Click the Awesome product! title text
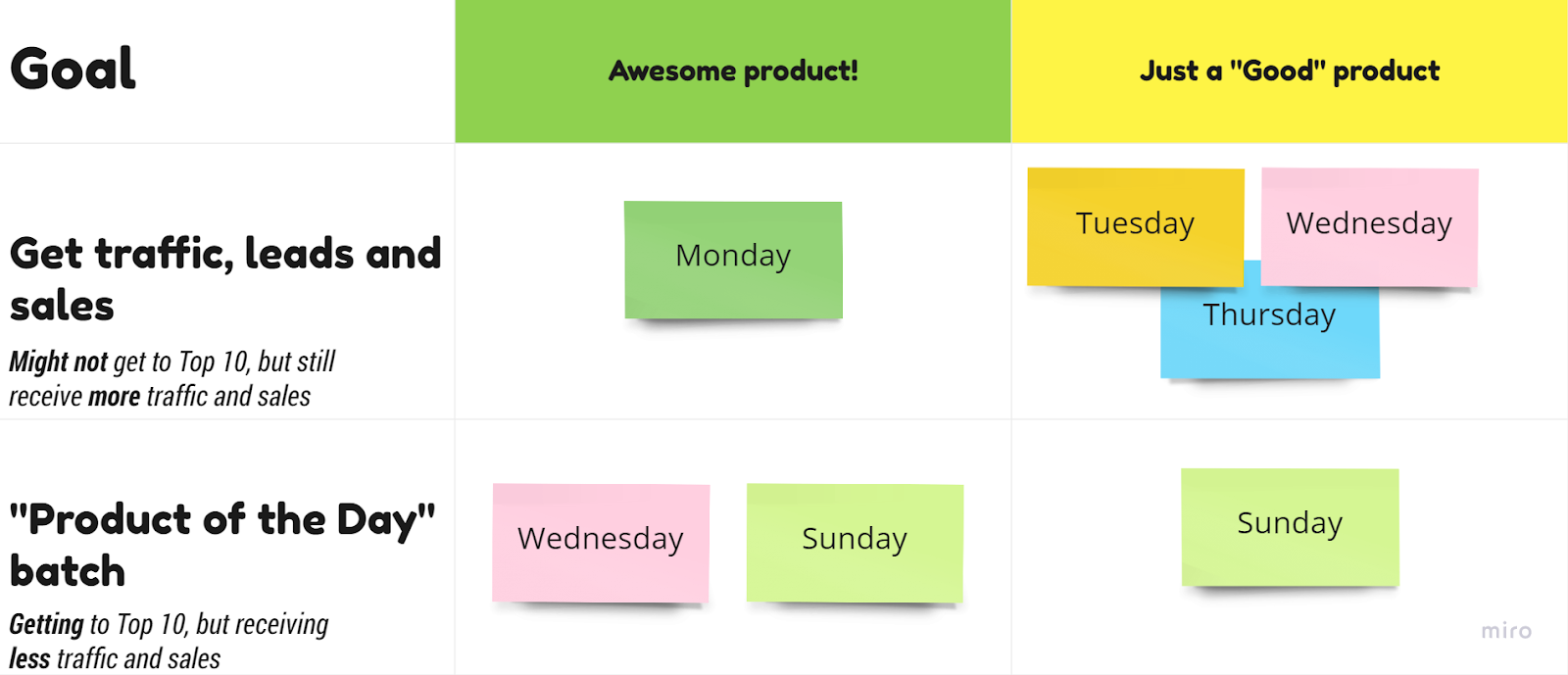 733,71
